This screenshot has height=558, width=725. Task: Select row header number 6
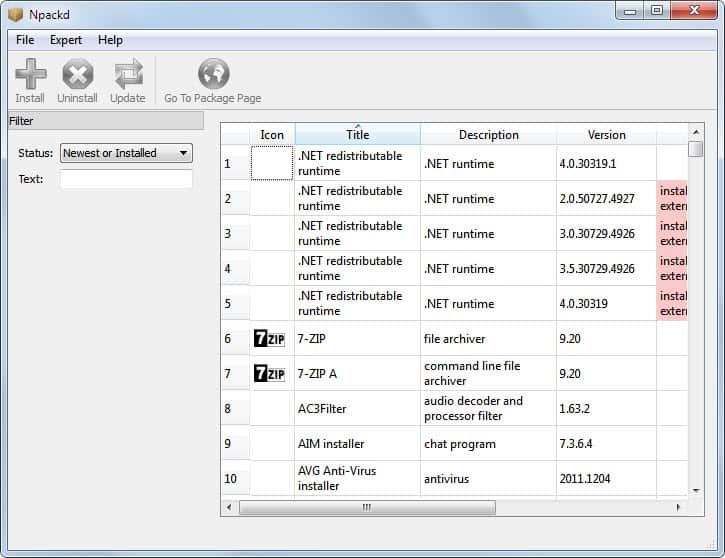point(235,338)
